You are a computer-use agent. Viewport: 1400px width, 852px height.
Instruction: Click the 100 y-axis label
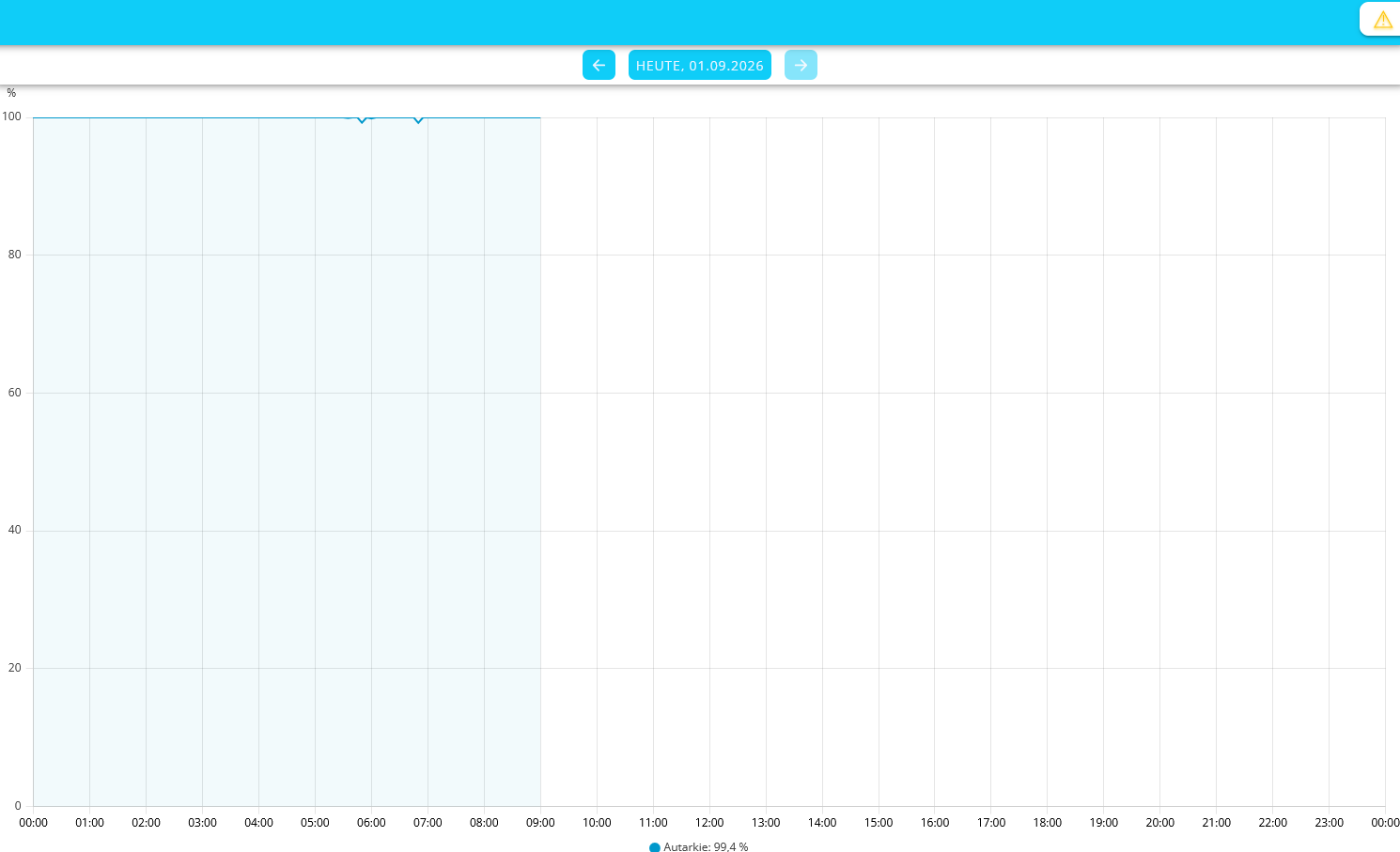point(11,116)
